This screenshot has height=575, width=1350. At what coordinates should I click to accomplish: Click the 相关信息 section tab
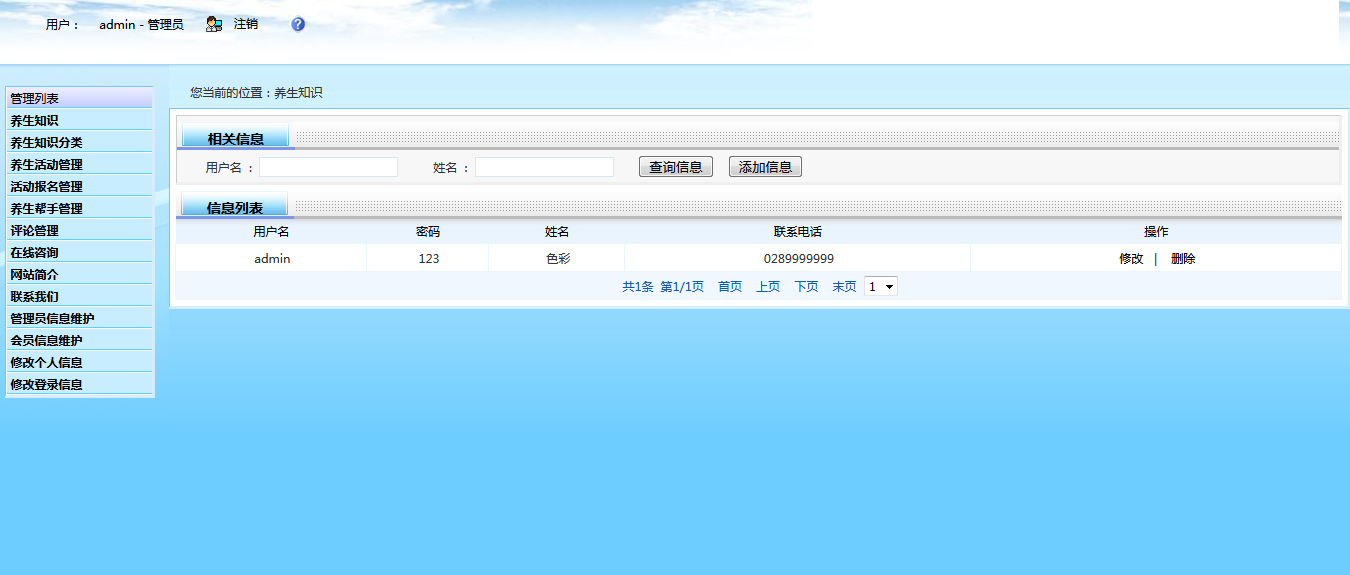pyautogui.click(x=235, y=138)
